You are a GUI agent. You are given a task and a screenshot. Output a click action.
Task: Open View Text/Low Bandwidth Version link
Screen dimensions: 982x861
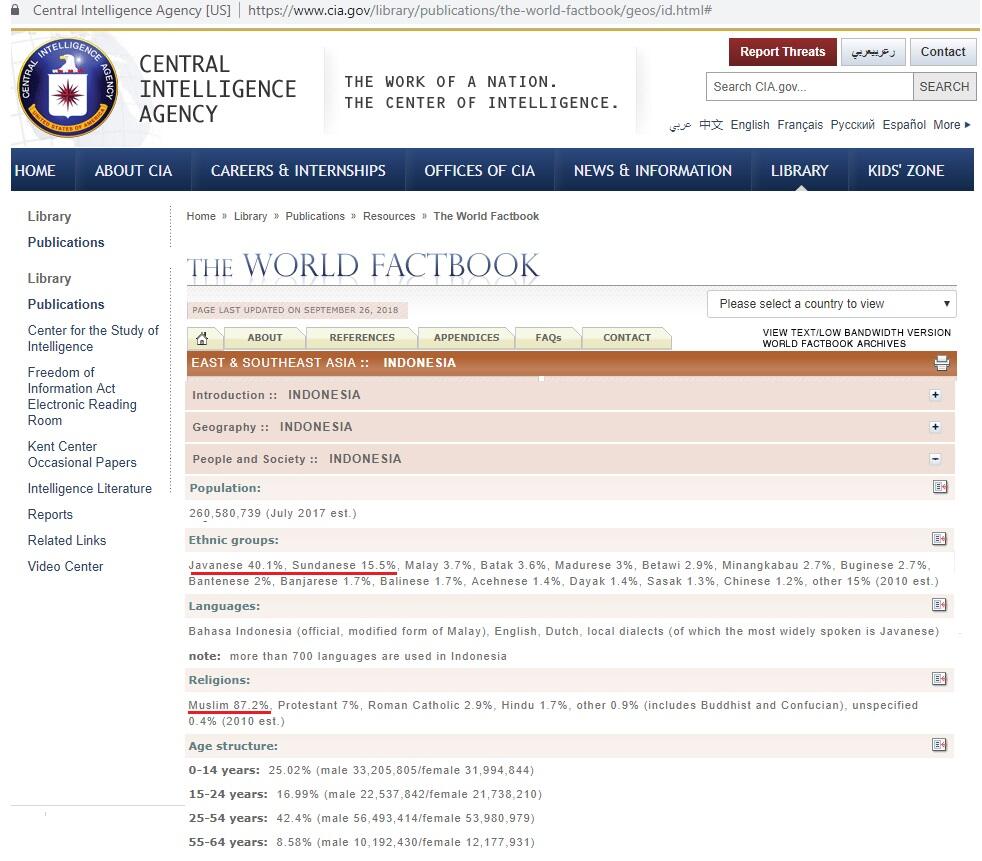856,333
